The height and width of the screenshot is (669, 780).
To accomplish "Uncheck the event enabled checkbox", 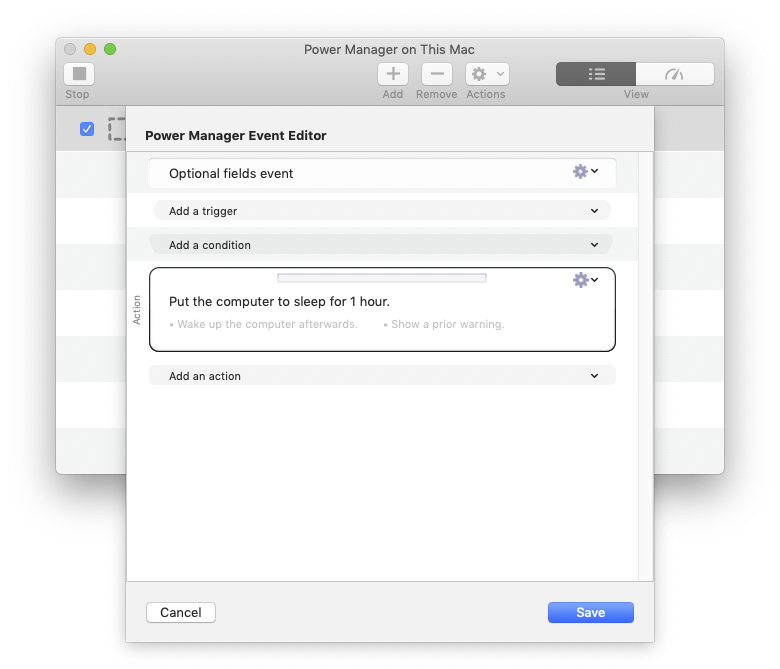I will pos(87,129).
